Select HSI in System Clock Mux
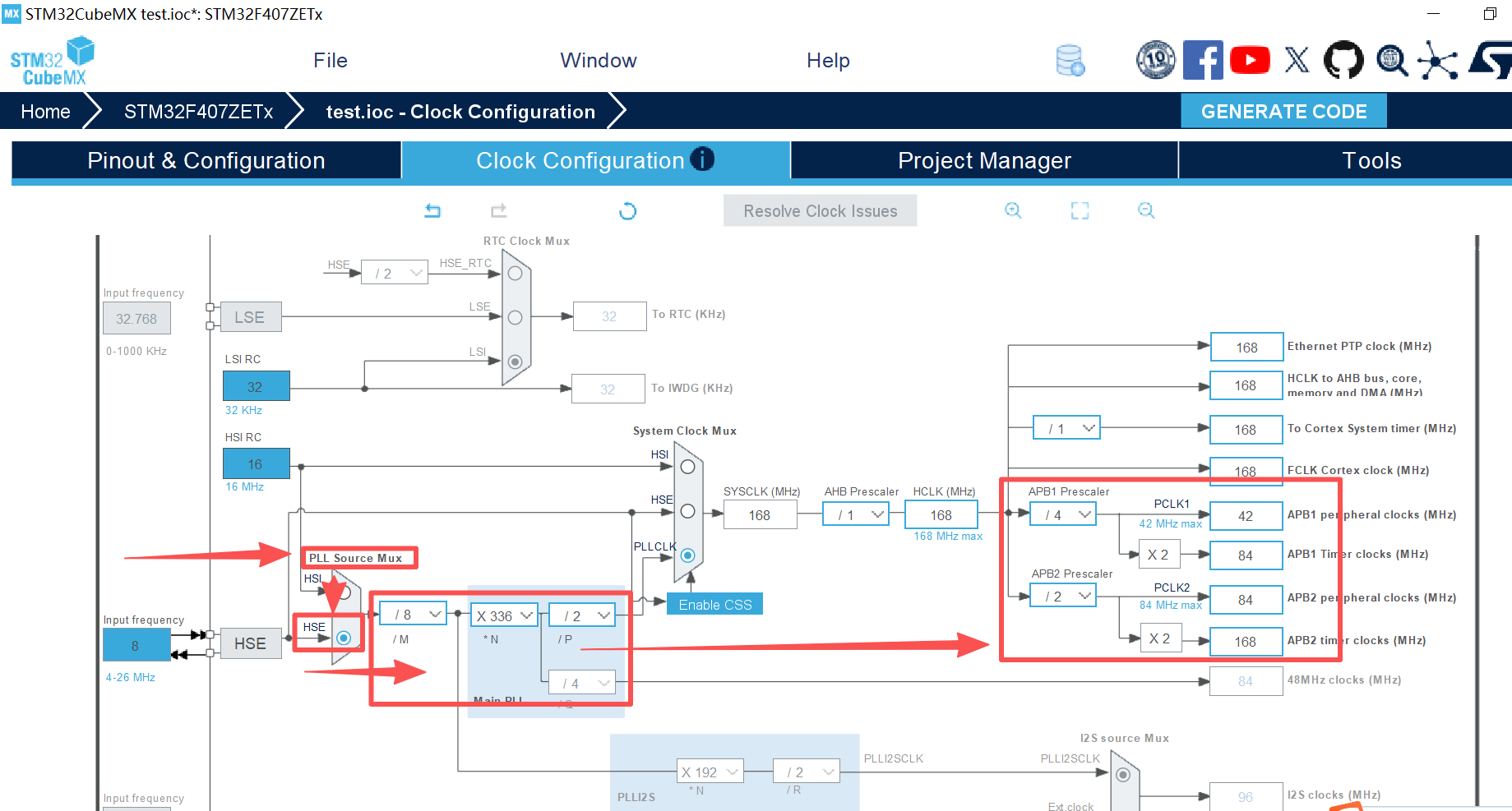Viewport: 1512px width, 811px height. [688, 467]
